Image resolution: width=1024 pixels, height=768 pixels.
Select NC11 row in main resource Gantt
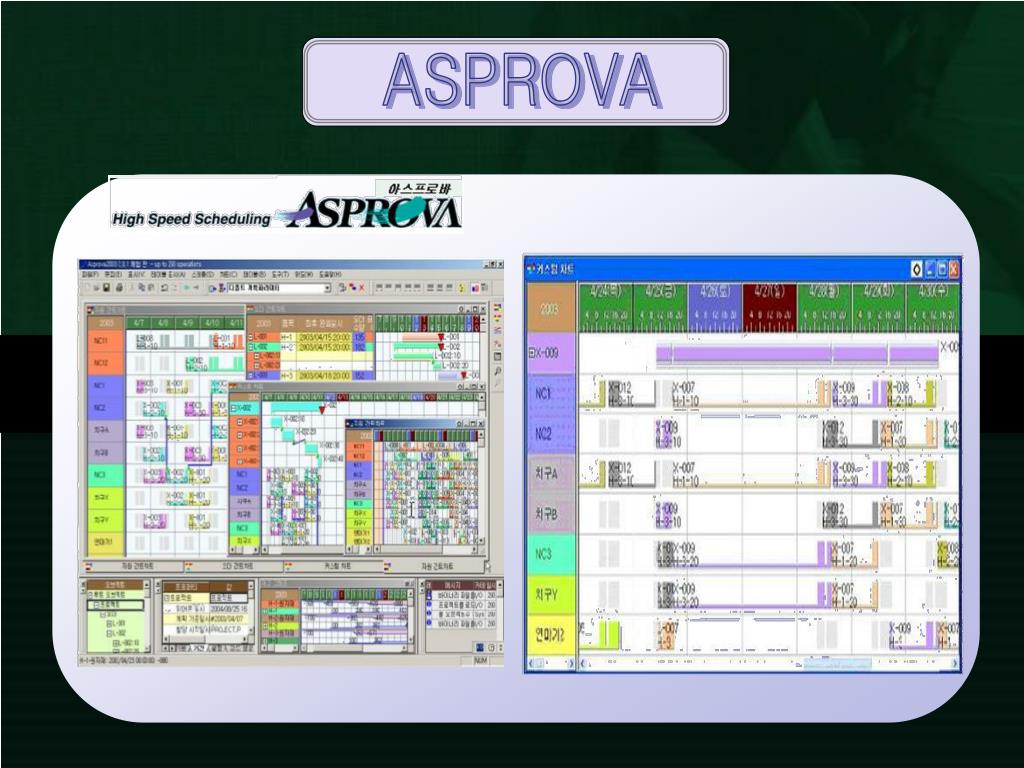[105, 341]
